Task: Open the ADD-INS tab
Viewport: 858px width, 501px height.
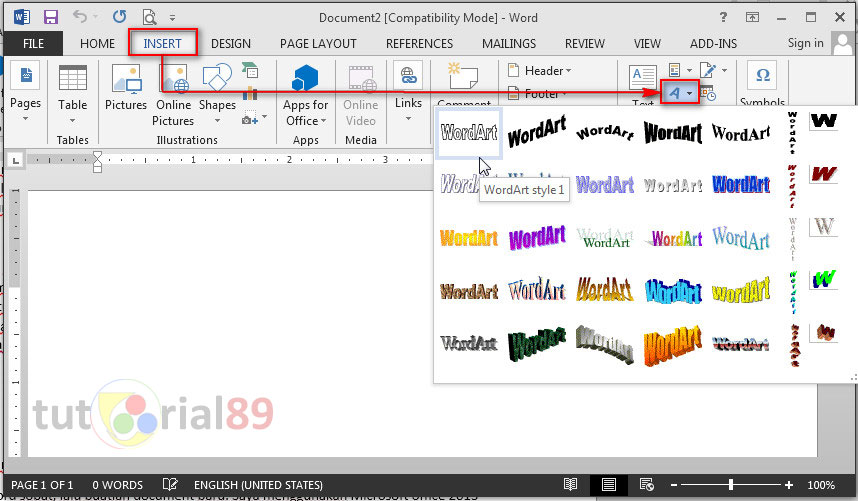Action: [713, 43]
